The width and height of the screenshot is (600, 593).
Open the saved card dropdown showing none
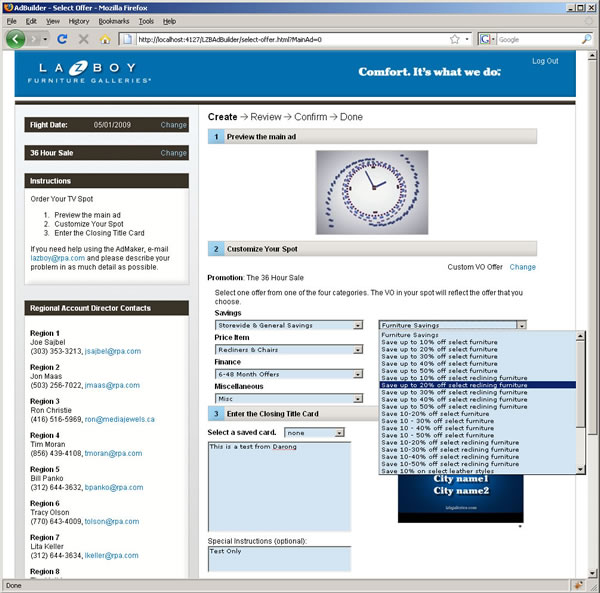click(314, 432)
